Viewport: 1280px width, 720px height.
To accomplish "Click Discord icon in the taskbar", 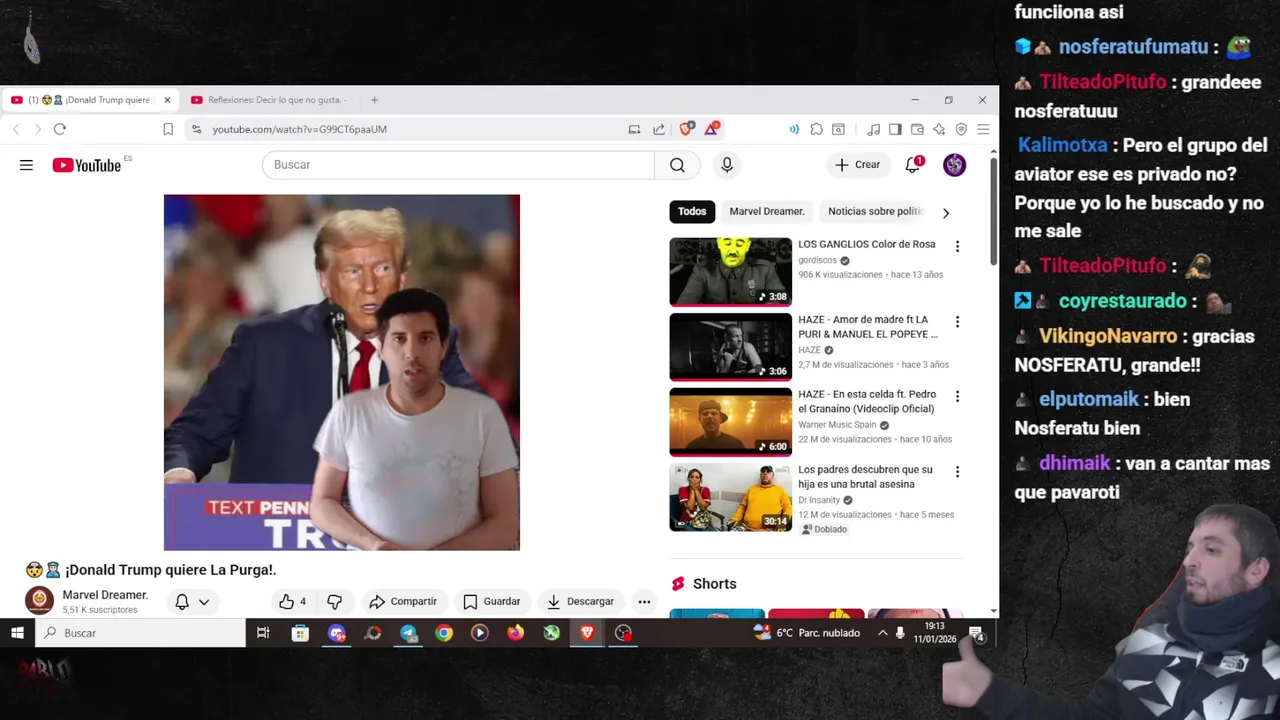I will pos(337,633).
